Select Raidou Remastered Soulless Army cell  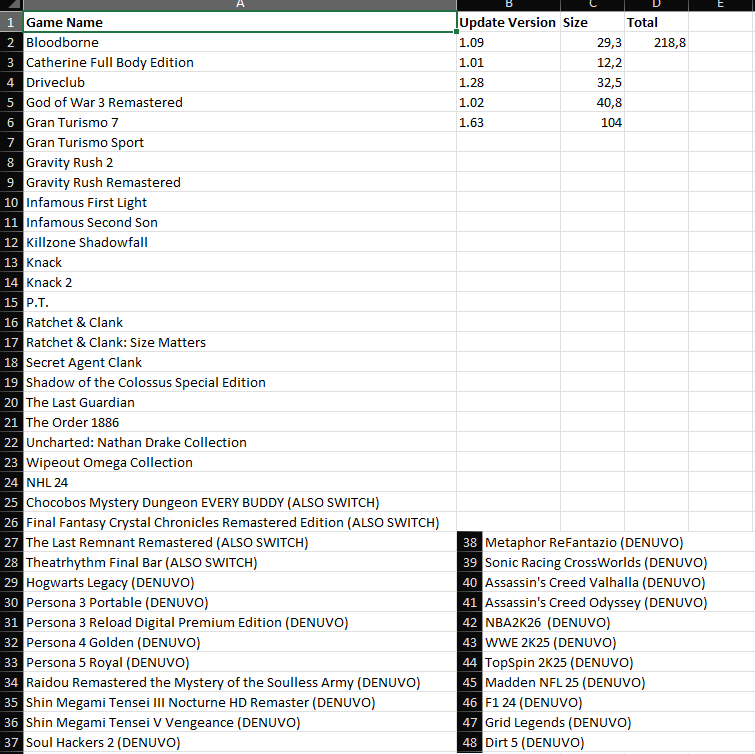click(x=240, y=682)
